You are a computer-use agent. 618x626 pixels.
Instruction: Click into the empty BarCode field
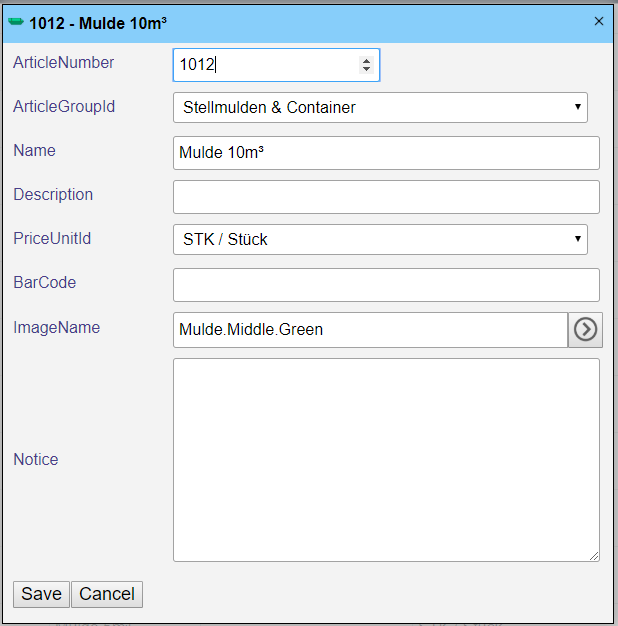[x=386, y=285]
